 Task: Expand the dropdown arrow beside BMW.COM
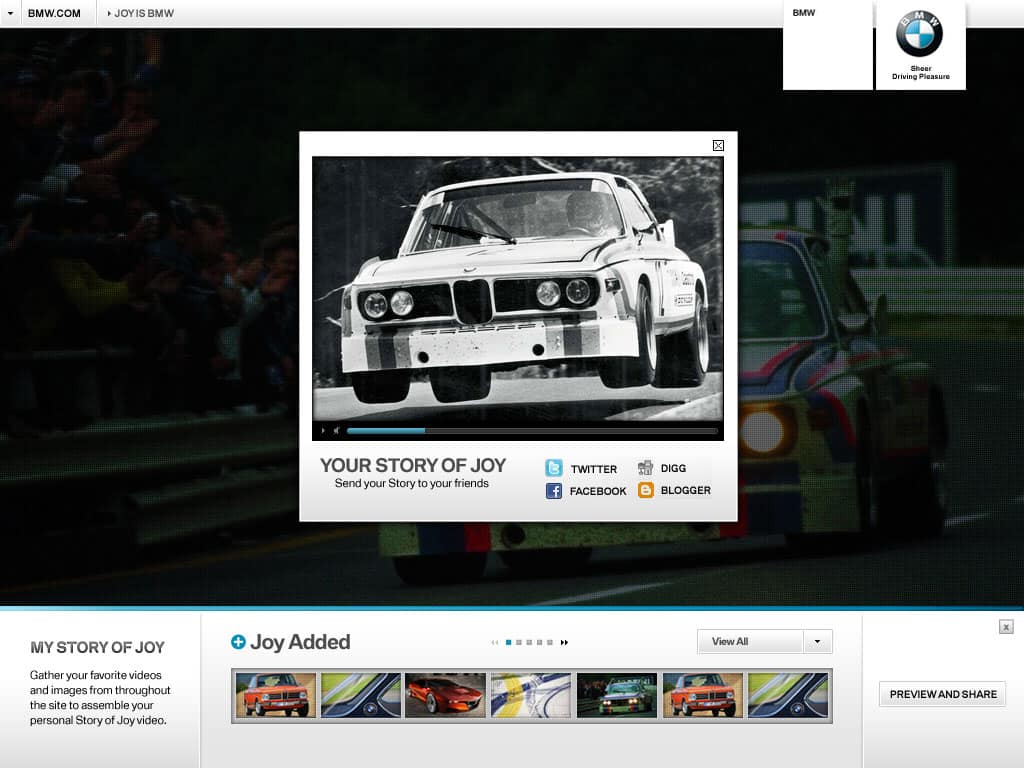click(x=9, y=13)
